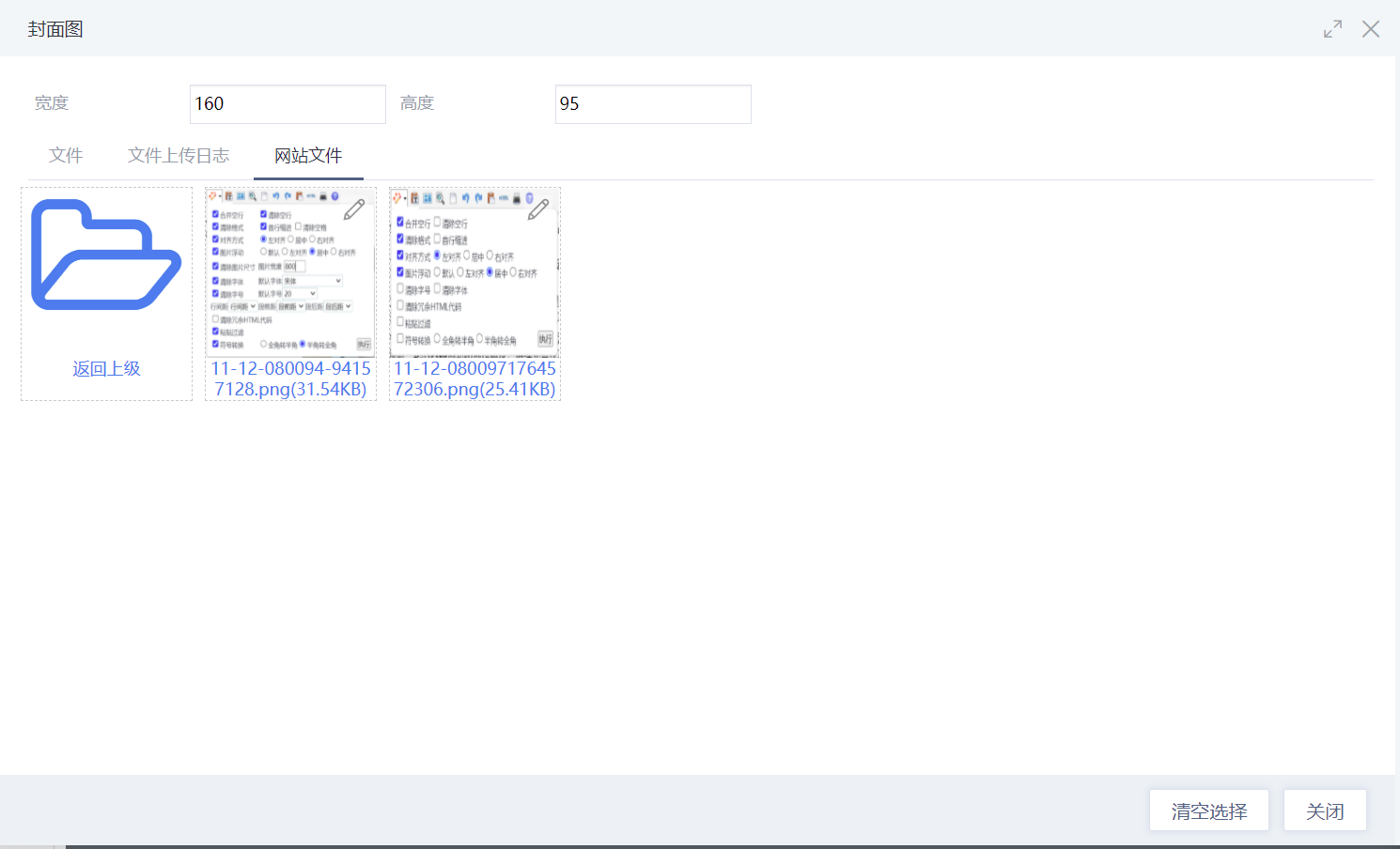This screenshot has width=1400, height=849.
Task: Open the 文件上传日志 tab
Action: pyautogui.click(x=179, y=156)
